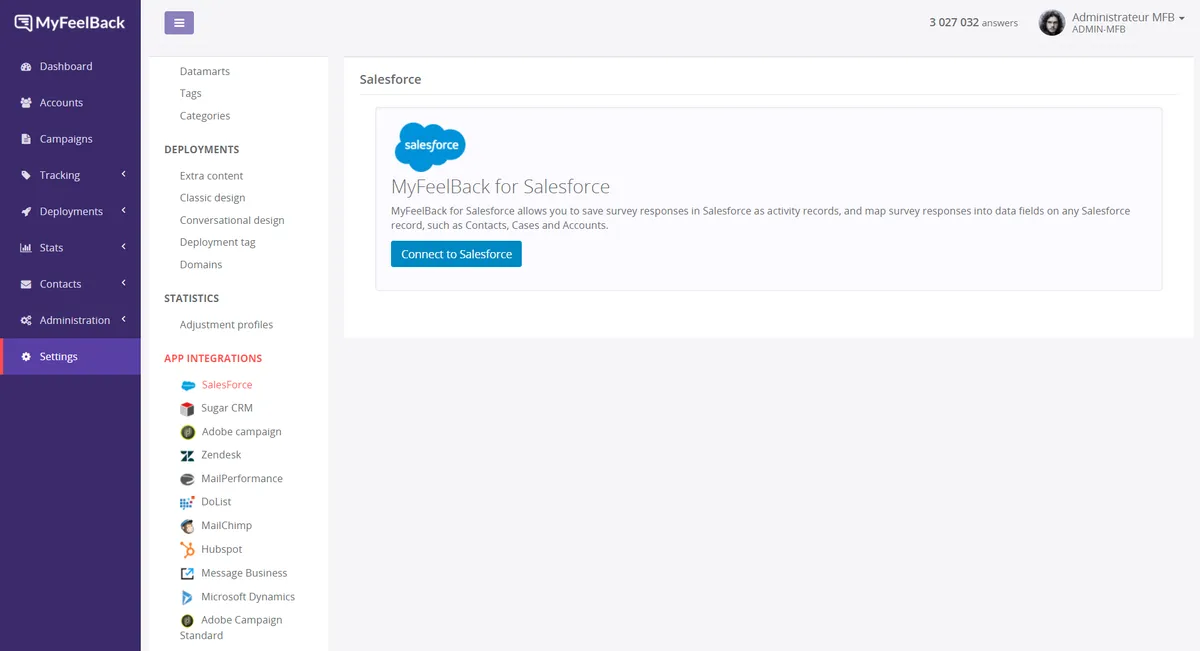Viewport: 1200px width, 651px height.
Task: Select the Adobe Campaign Standard icon
Action: click(x=187, y=620)
